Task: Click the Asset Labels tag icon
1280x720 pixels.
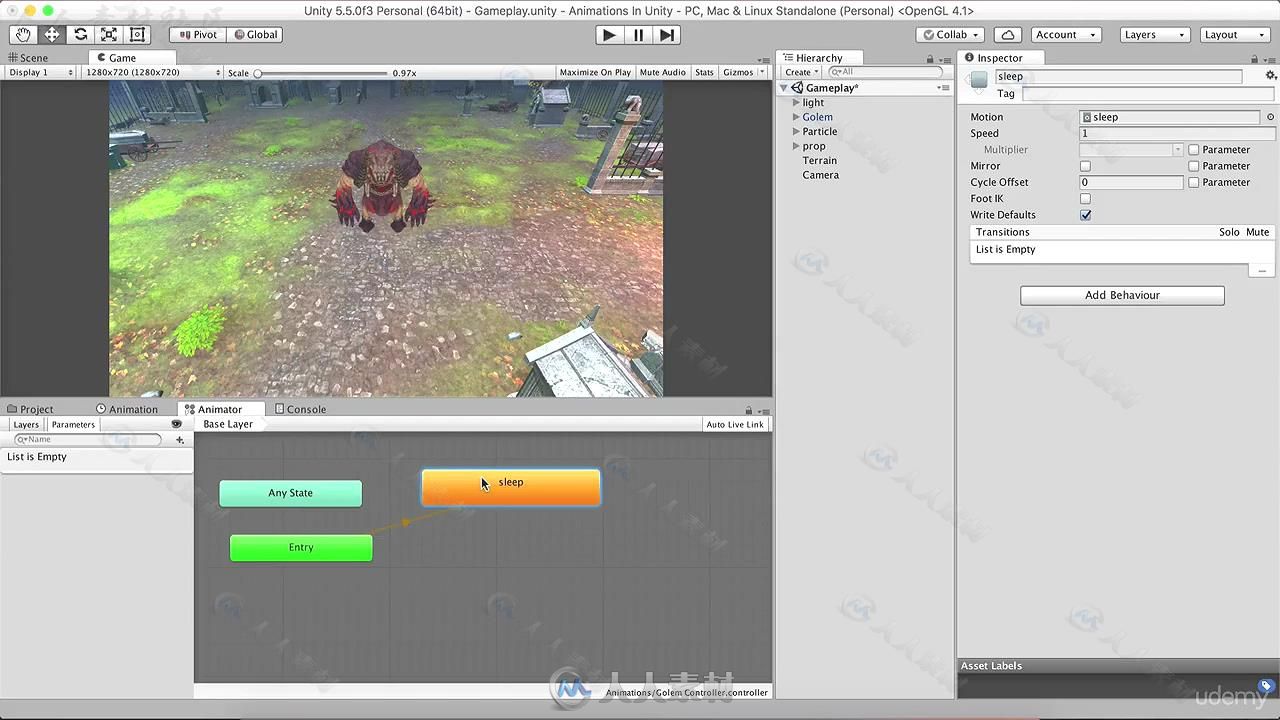Action: (1266, 686)
